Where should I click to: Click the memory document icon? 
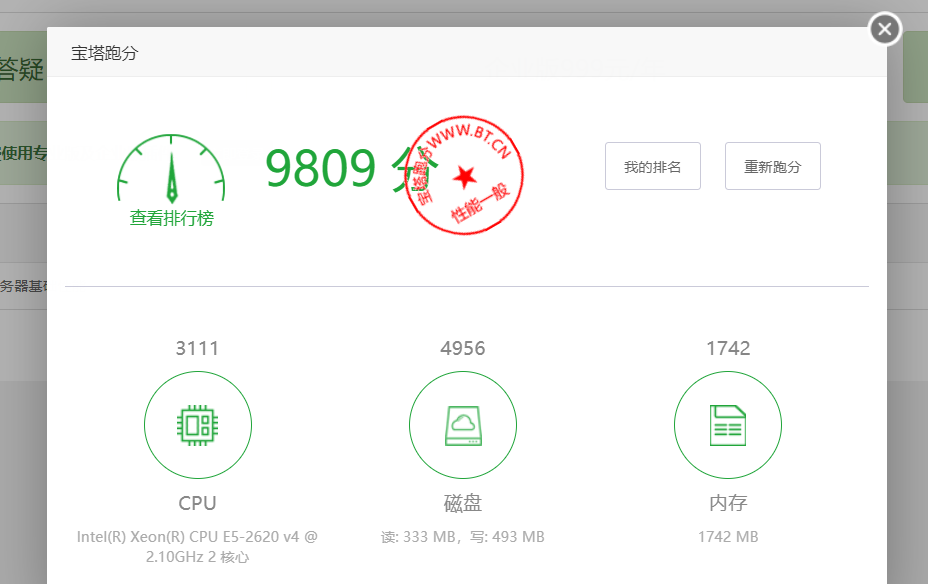coord(728,425)
